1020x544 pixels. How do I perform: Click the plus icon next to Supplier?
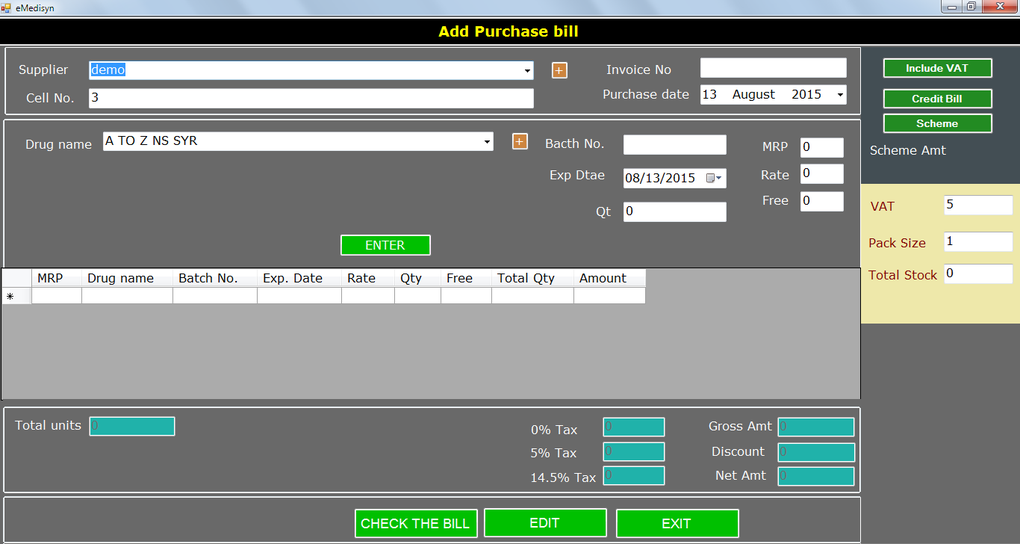(x=559, y=70)
